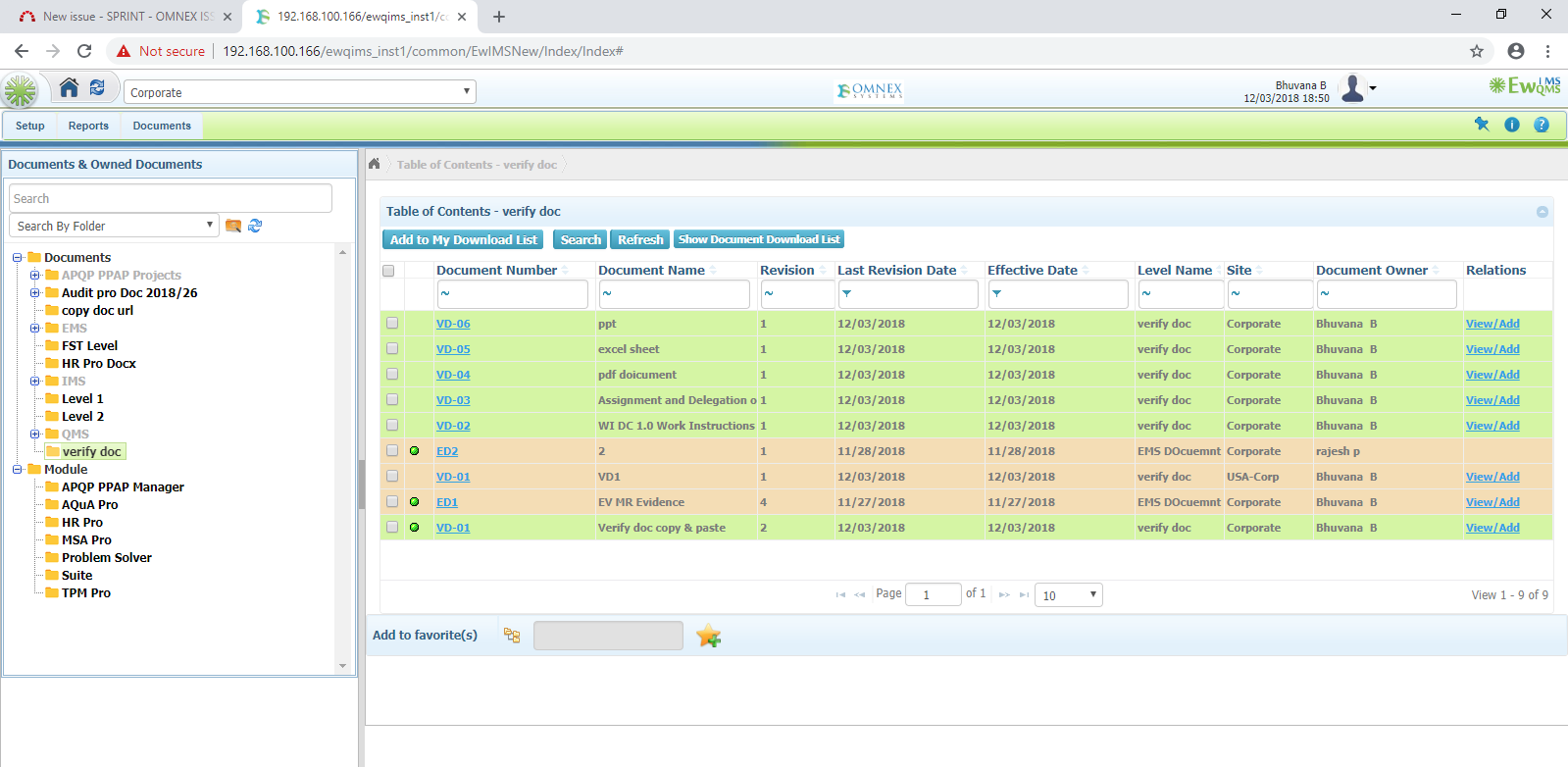The image size is (1568, 767).
Task: Click the green snowflake logo button
Action: tap(20, 91)
